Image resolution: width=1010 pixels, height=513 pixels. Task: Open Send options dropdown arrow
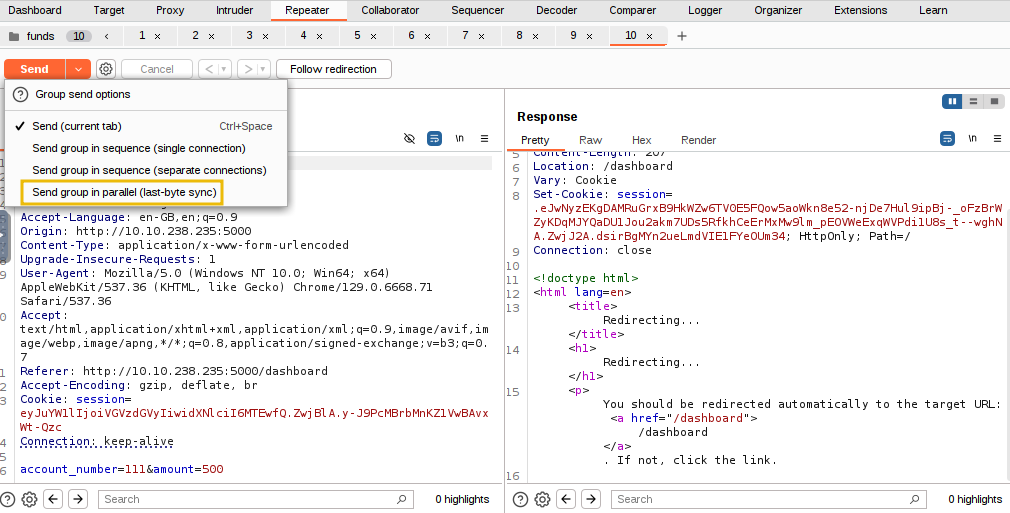pos(78,69)
